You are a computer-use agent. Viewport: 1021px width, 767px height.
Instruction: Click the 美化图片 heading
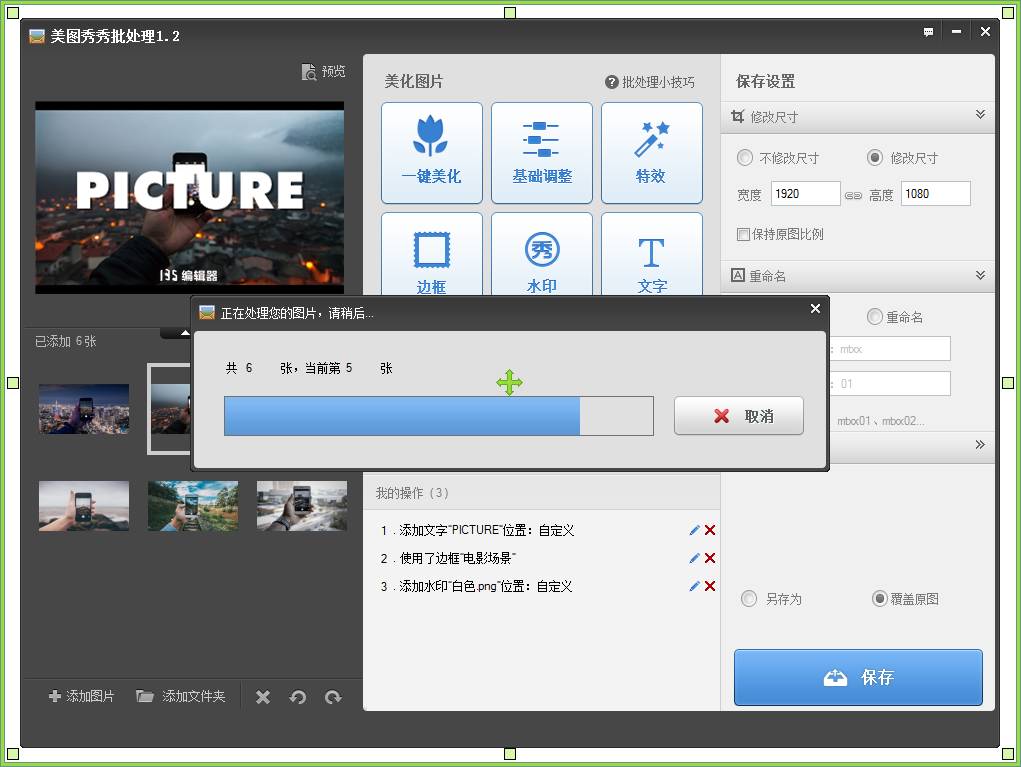coord(413,81)
